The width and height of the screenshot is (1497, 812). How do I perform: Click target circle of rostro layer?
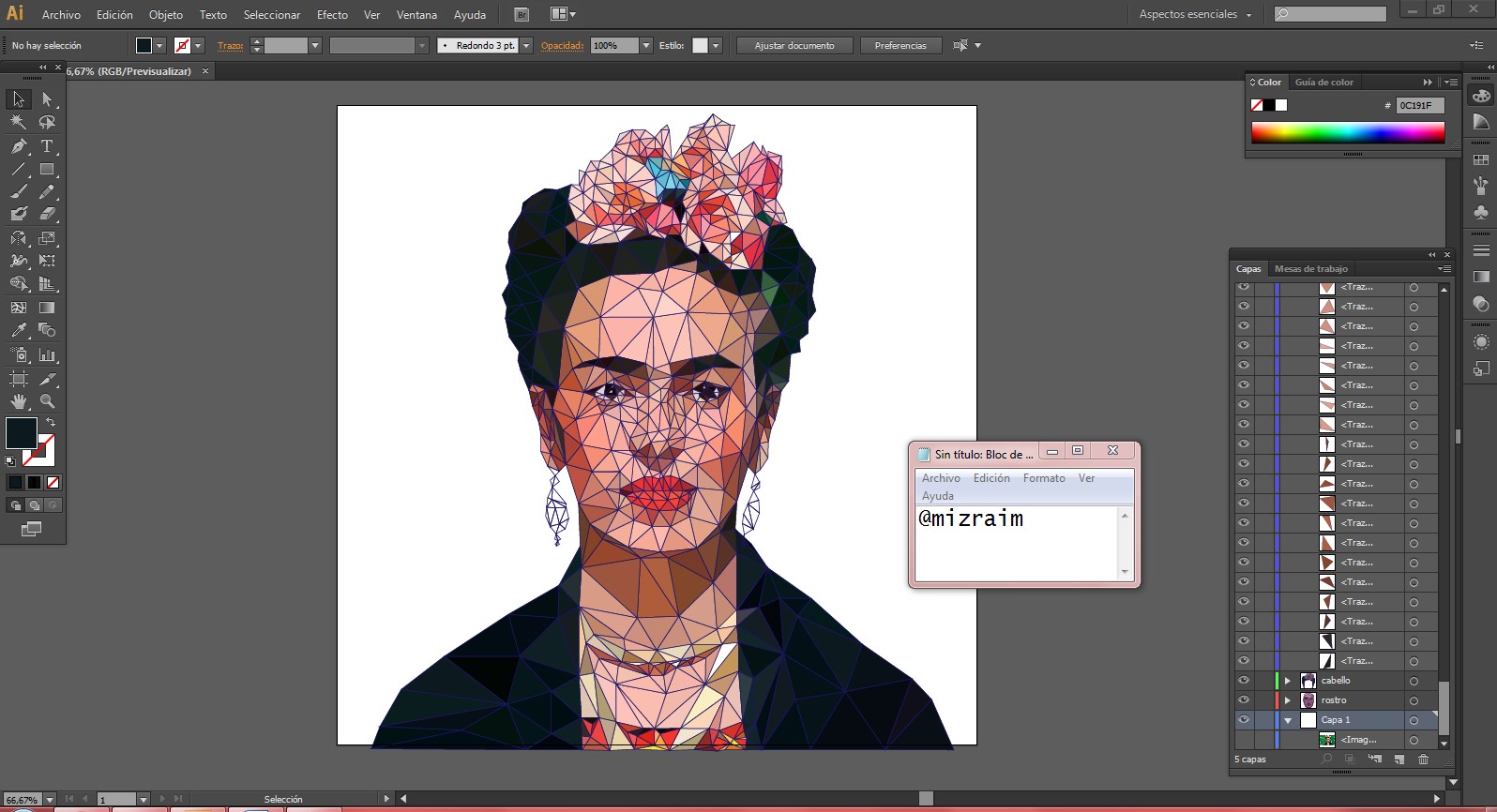[1414, 701]
